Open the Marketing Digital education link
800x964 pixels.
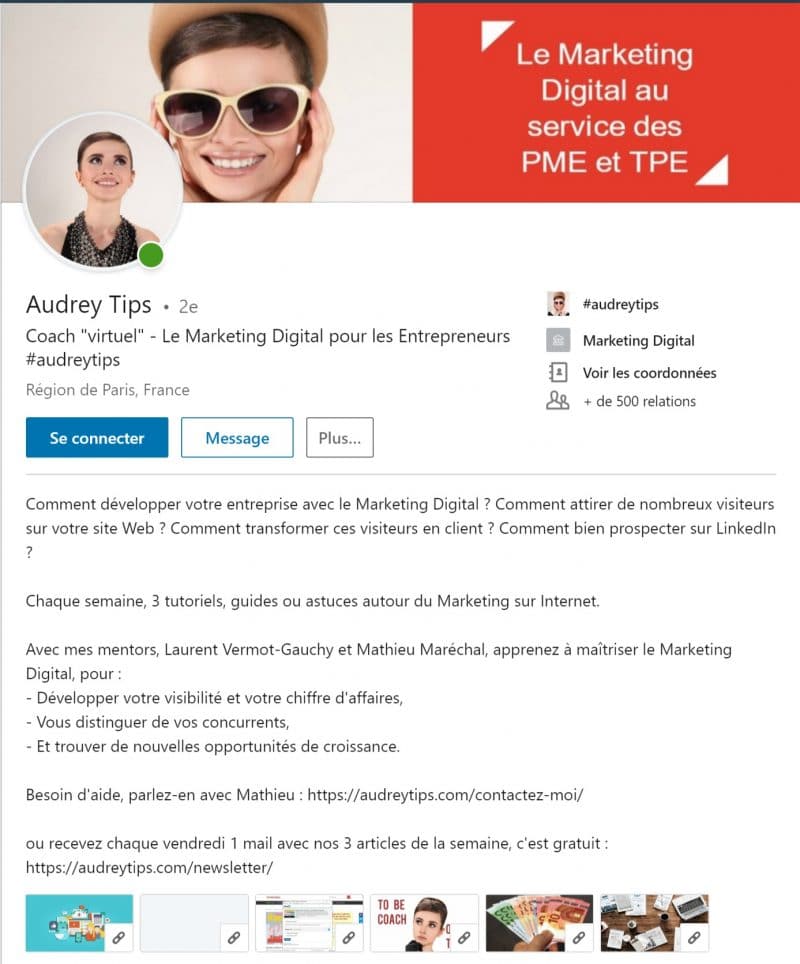point(638,340)
